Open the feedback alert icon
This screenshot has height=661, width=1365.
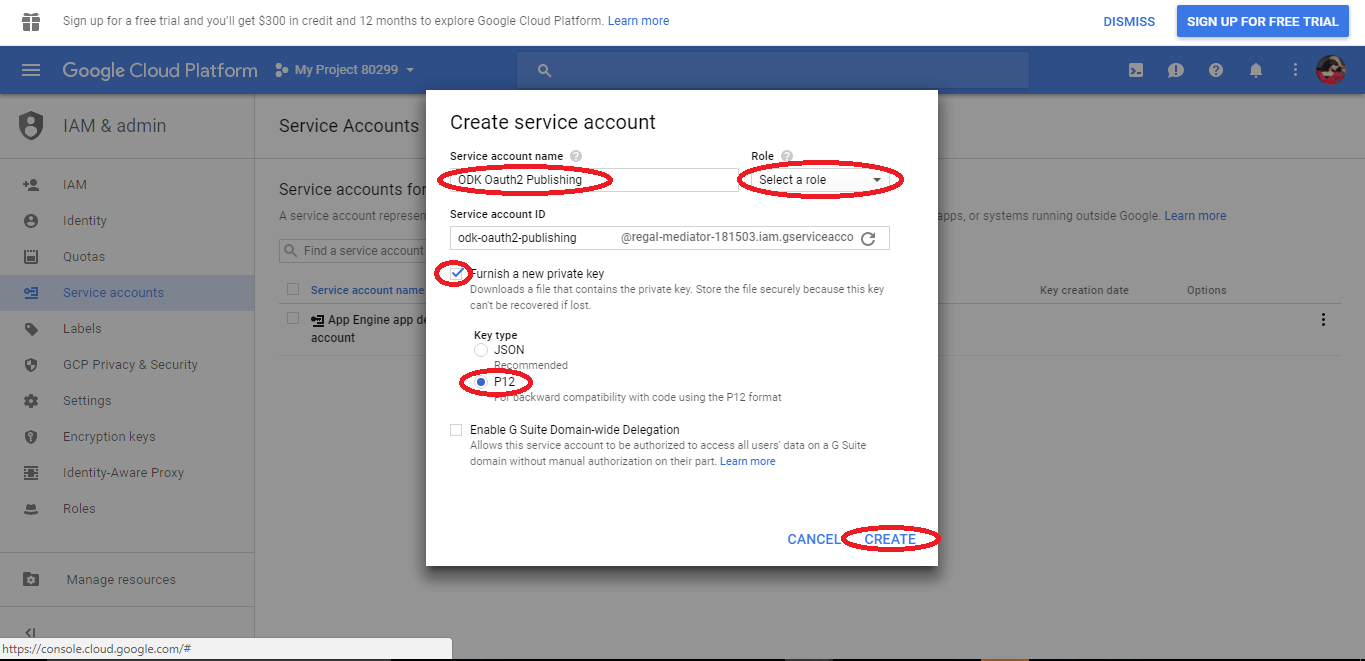[1176, 70]
